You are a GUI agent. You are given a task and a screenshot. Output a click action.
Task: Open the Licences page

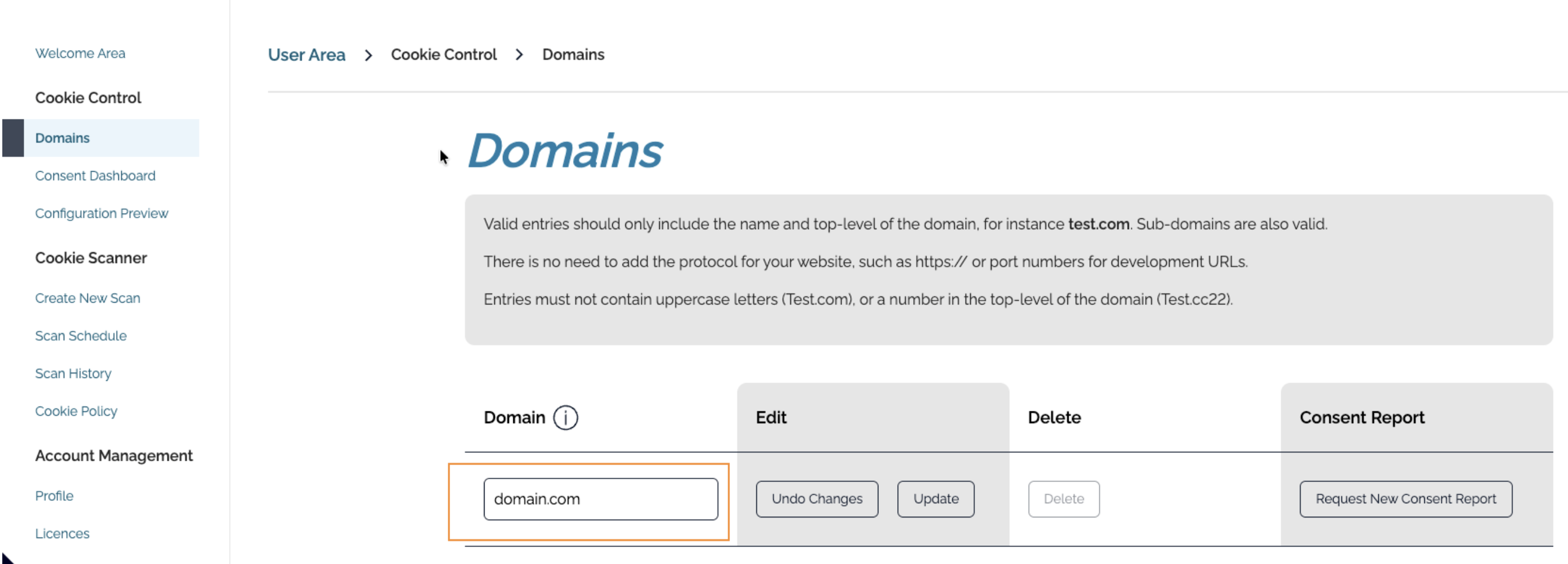[x=62, y=534]
